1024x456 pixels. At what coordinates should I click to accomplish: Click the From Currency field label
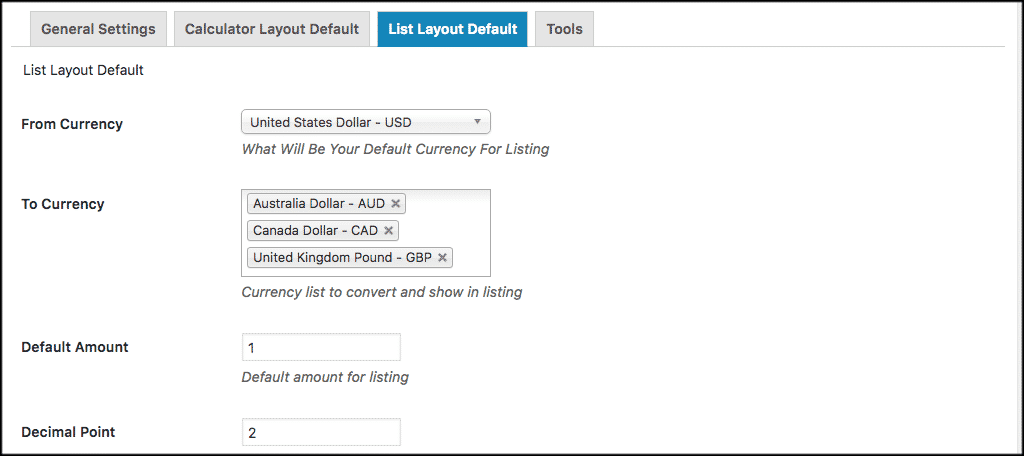point(72,125)
